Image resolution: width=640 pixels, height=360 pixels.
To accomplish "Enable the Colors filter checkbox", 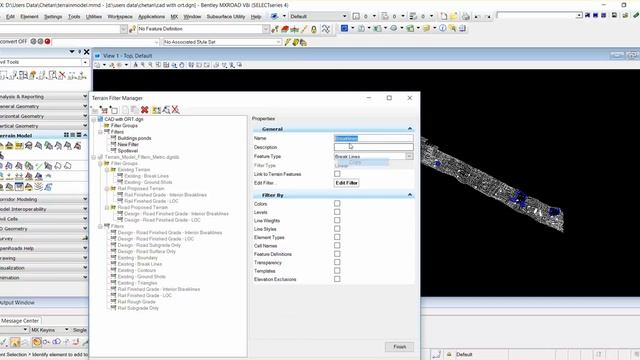I will (337, 203).
